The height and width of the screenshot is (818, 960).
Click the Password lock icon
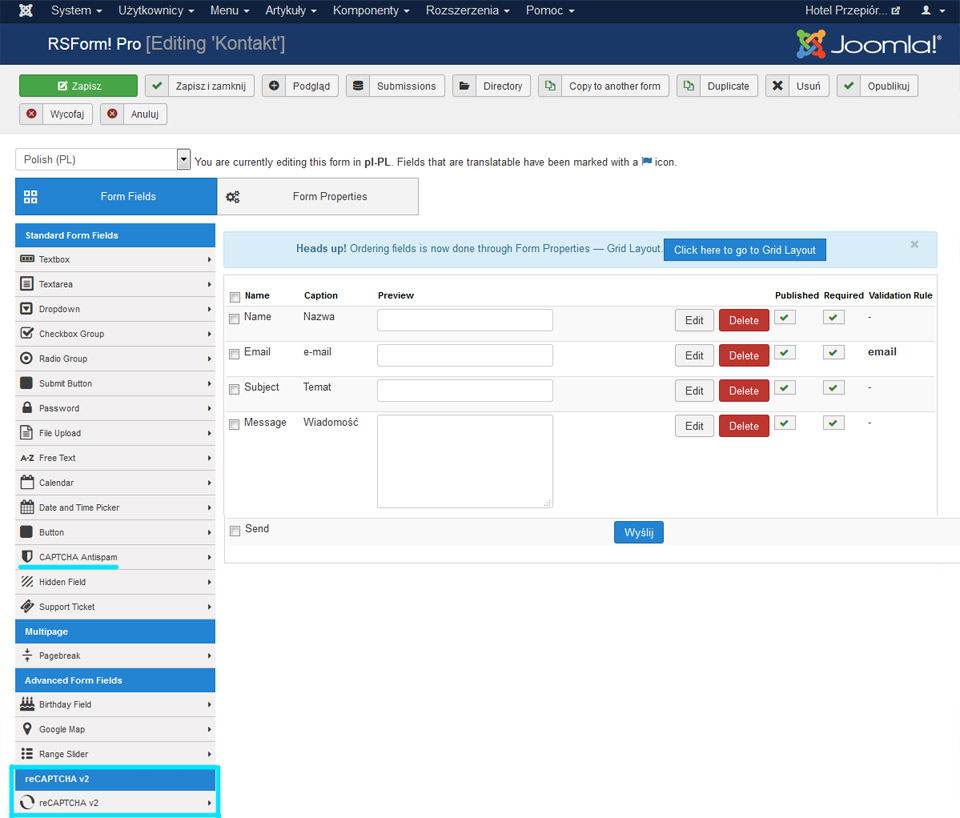[x=27, y=407]
